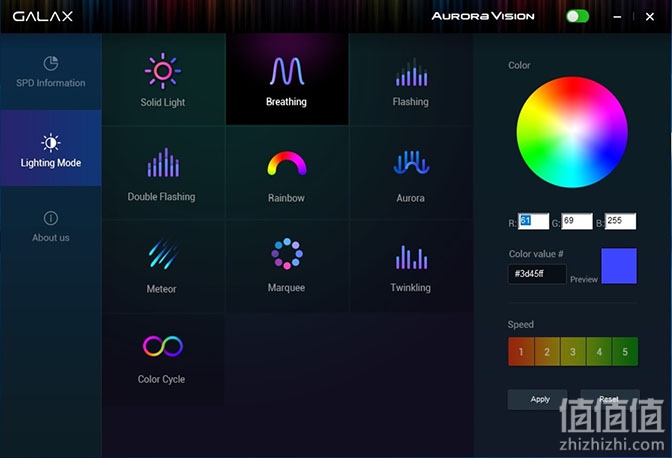Select the Twinkling bars icon
This screenshot has width=672, height=458.
pyautogui.click(x=411, y=257)
